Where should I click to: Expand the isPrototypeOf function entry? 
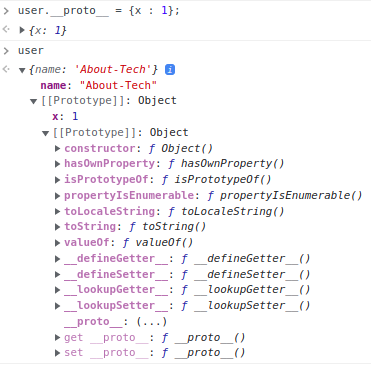[x=57, y=180]
